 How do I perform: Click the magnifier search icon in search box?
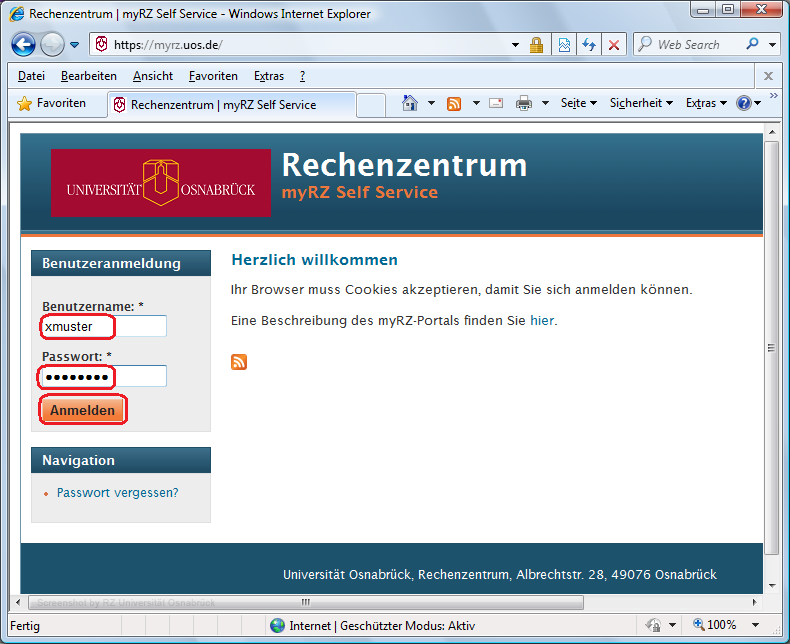[752, 45]
